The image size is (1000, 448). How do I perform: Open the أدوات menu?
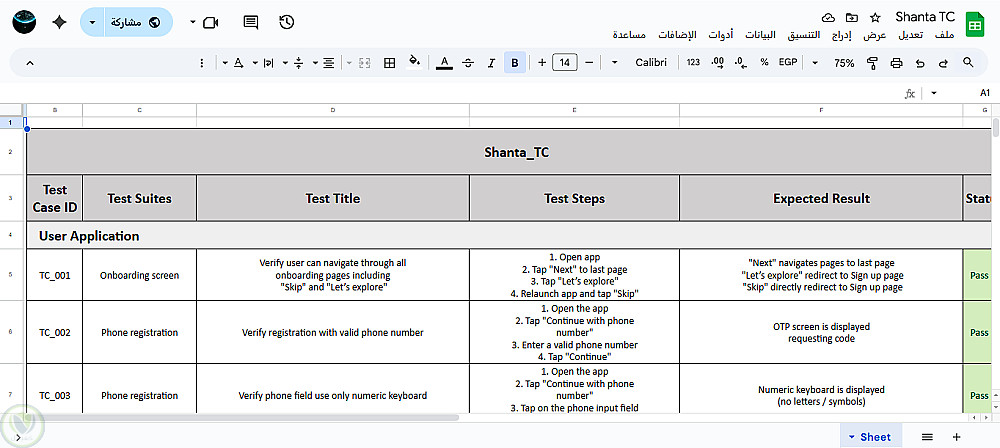[x=721, y=34]
